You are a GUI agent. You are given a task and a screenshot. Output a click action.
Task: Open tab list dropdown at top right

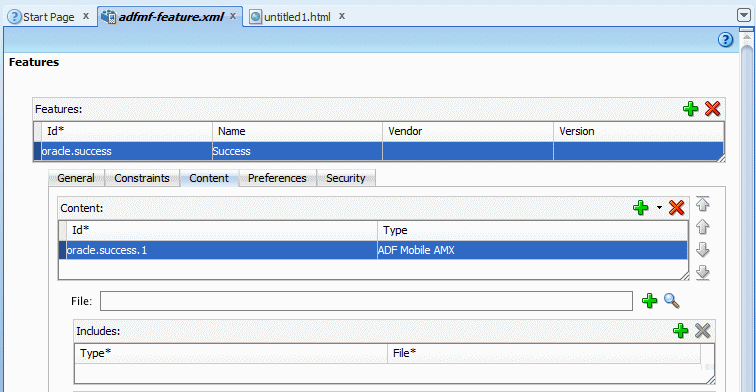click(743, 15)
